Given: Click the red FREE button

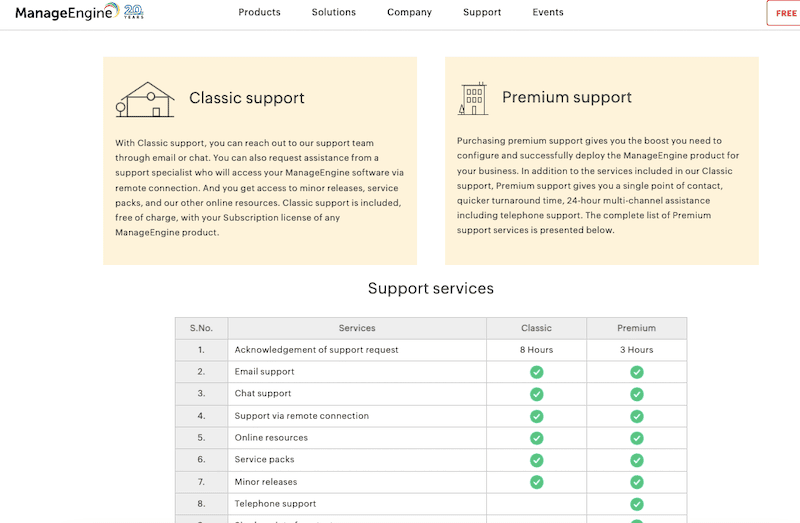Looking at the screenshot, I should tap(784, 13).
